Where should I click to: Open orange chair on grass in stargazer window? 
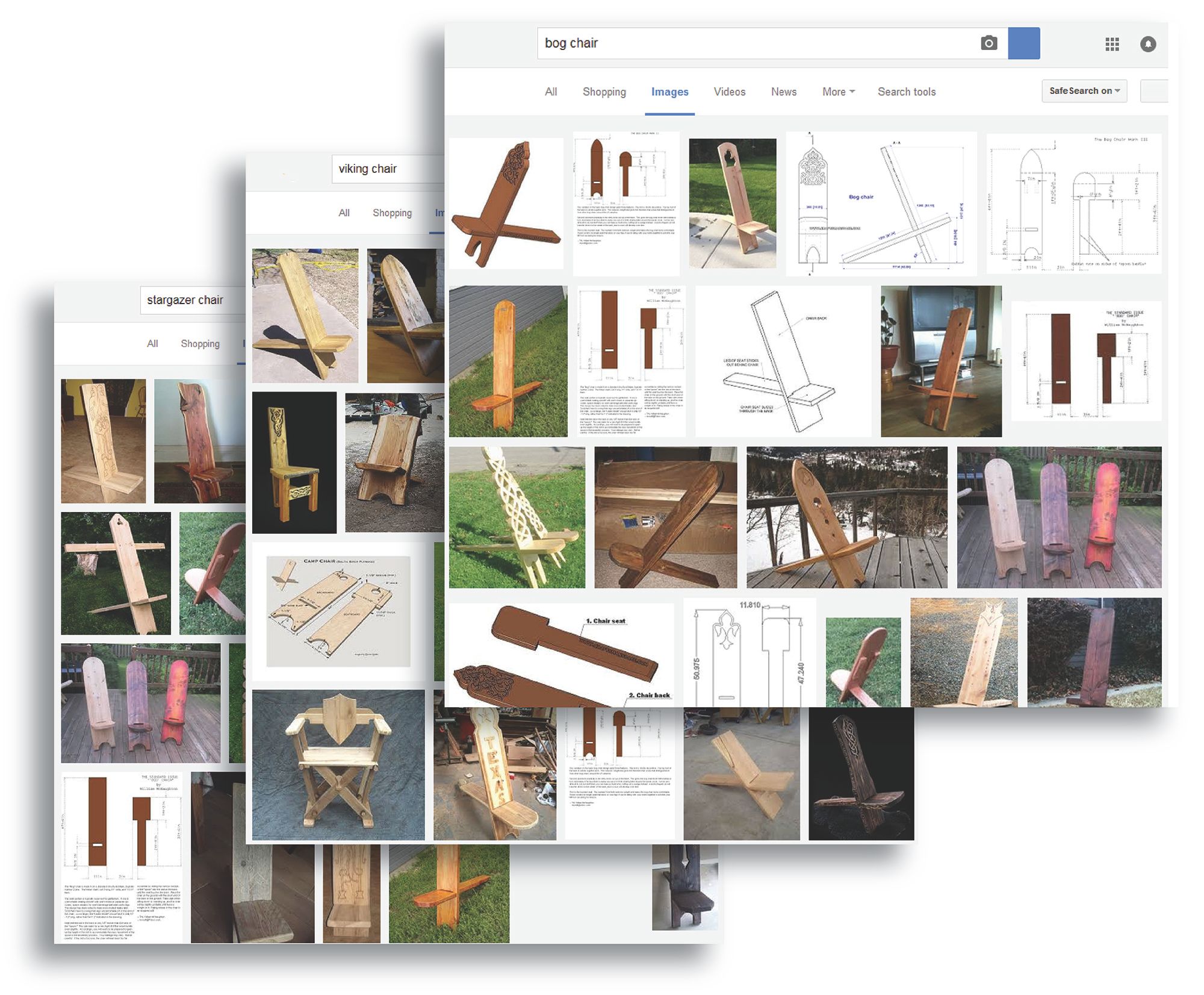click(x=449, y=894)
